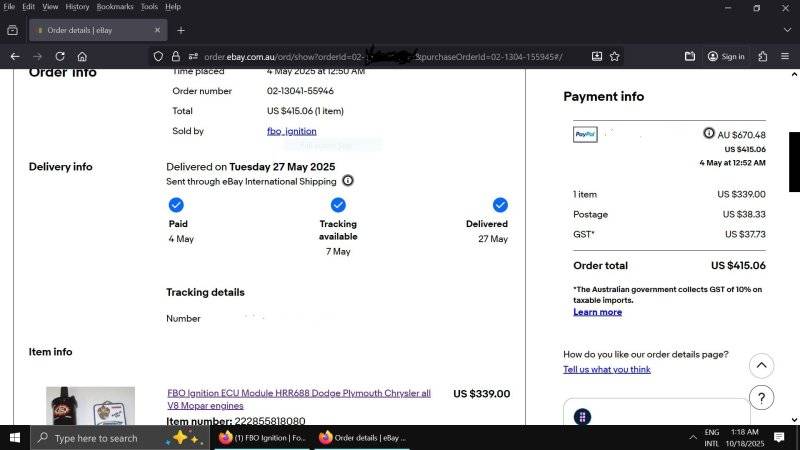This screenshot has width=800, height=450.
Task: Open the Bookmarks menu
Action: tap(115, 7)
